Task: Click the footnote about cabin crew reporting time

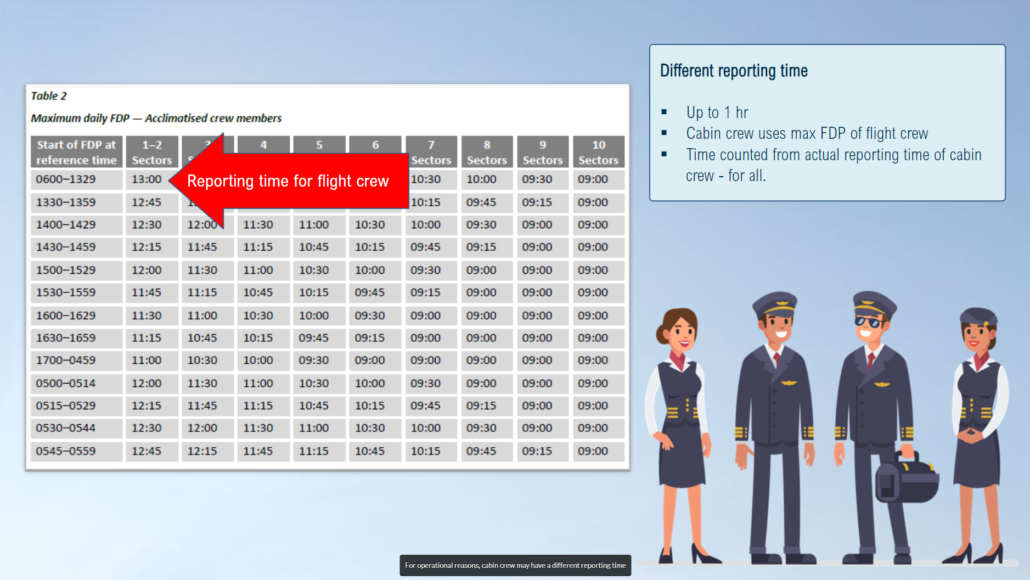Action: (514, 565)
